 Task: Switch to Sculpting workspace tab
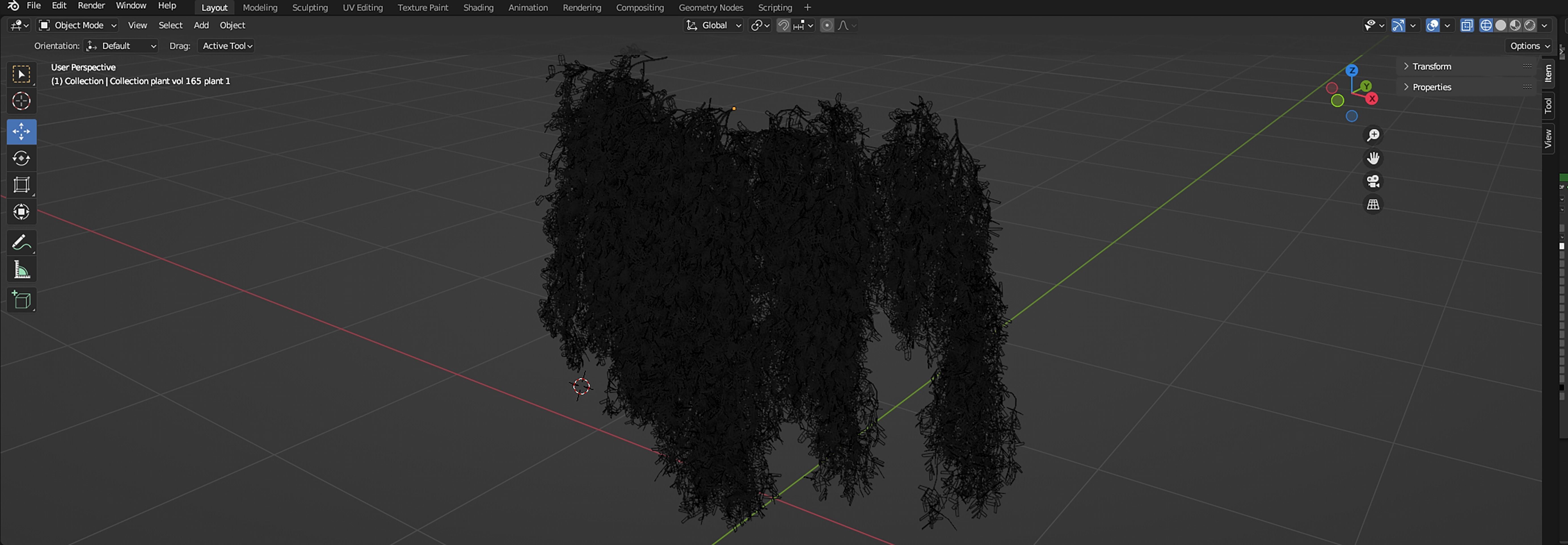(x=310, y=7)
